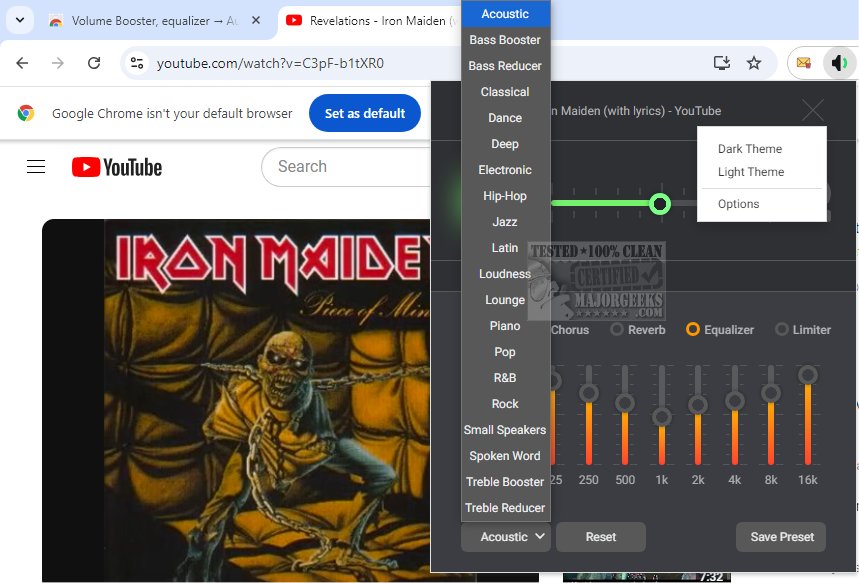Choose Bass Booster from the preset list
The width and height of the screenshot is (859, 583).
pyautogui.click(x=505, y=40)
